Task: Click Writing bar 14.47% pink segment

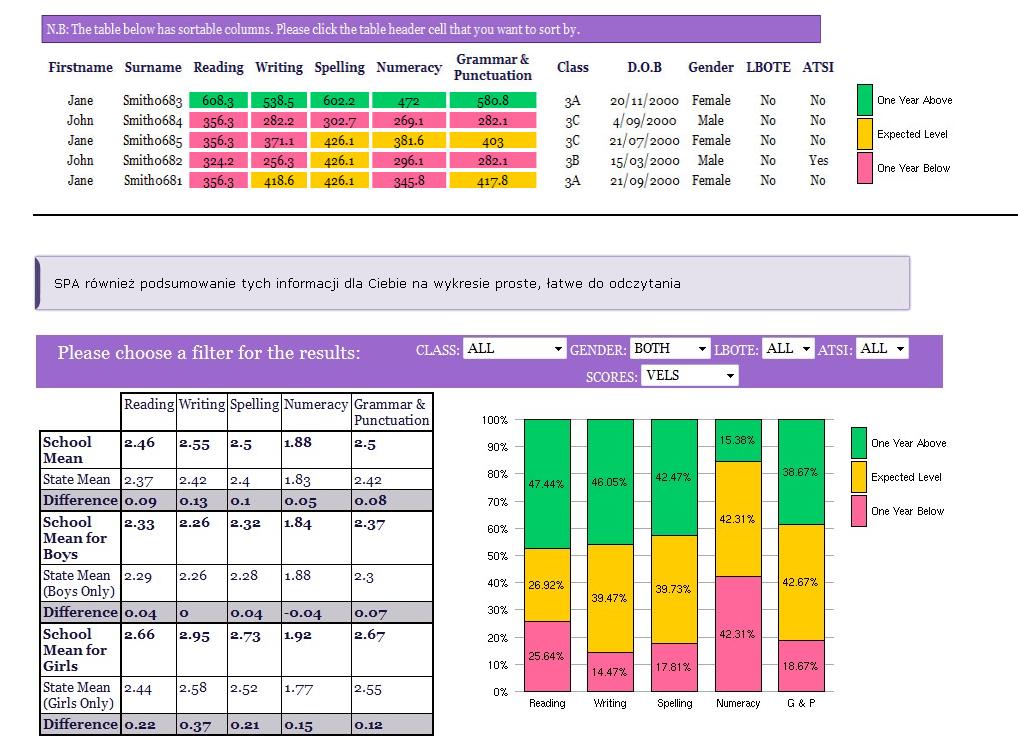Action: 610,672
